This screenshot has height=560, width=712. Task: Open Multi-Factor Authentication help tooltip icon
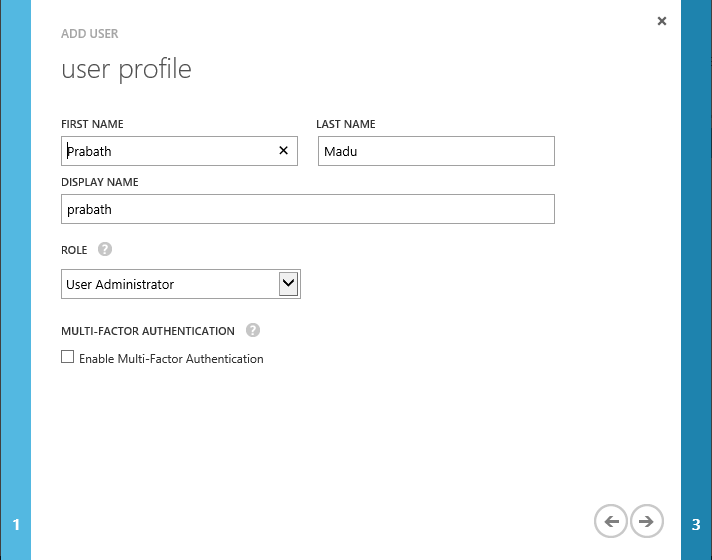pyautogui.click(x=253, y=330)
